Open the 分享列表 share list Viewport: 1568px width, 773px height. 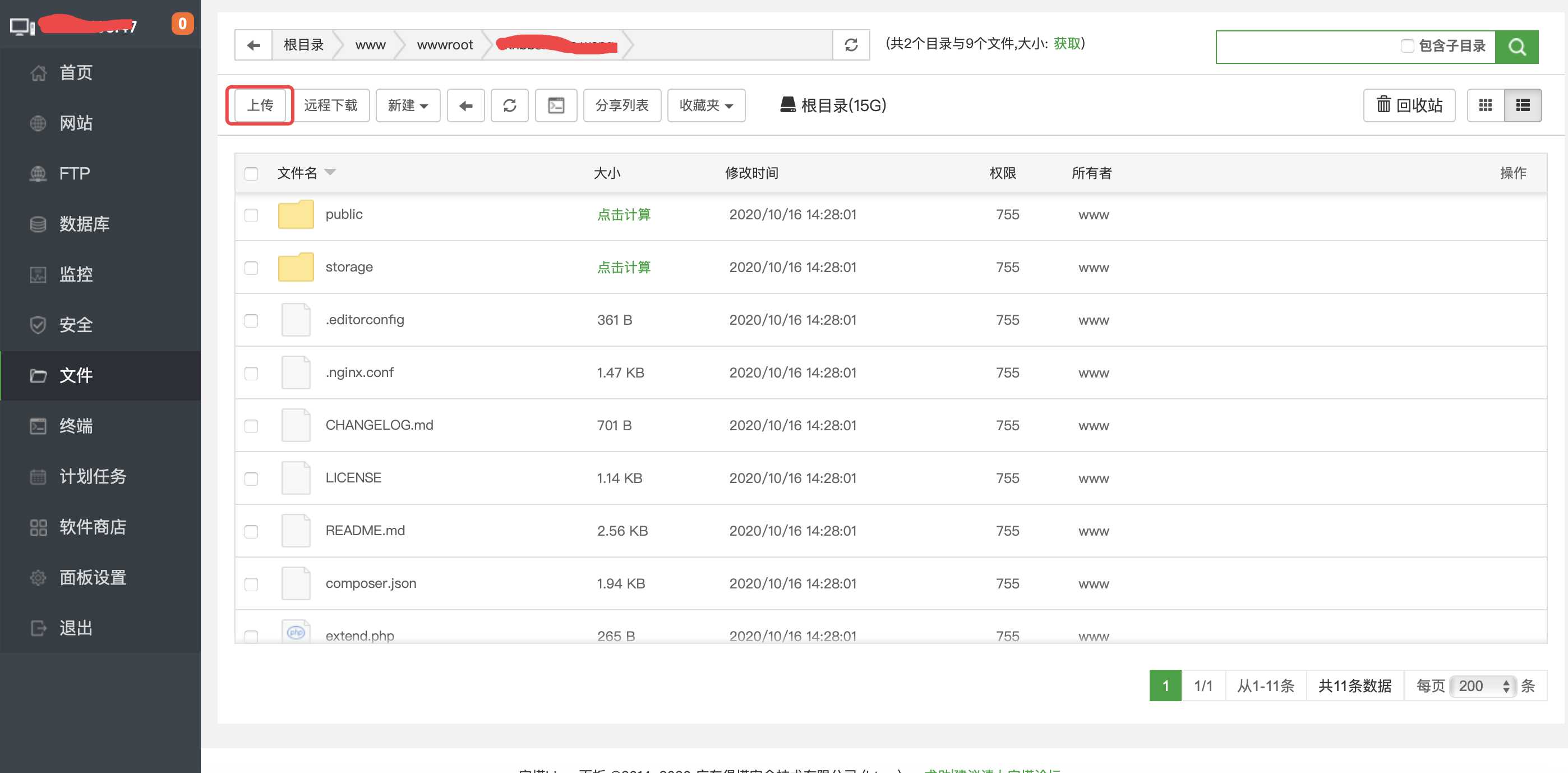622,106
